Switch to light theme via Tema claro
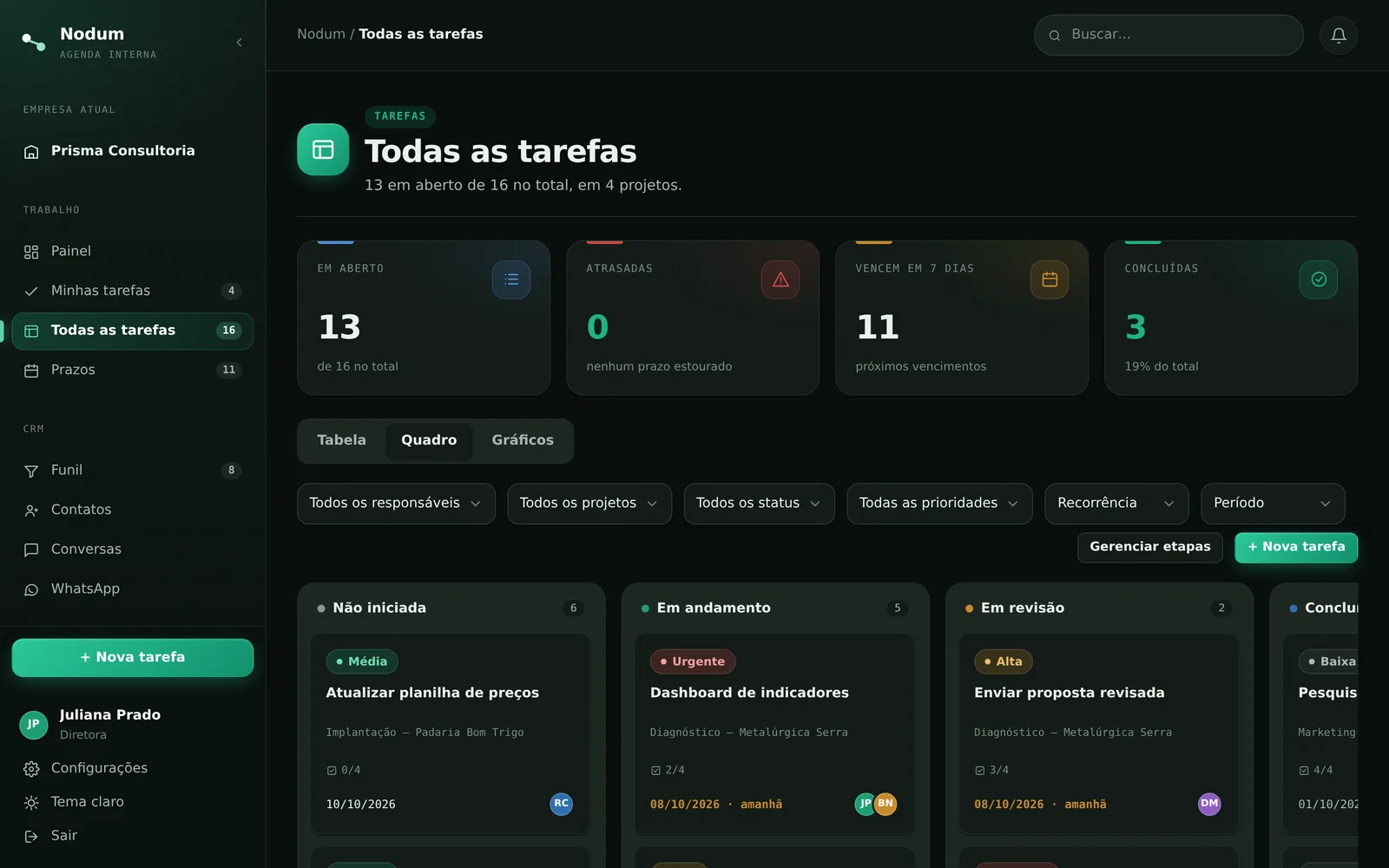Image resolution: width=1389 pixels, height=868 pixels. point(133,802)
